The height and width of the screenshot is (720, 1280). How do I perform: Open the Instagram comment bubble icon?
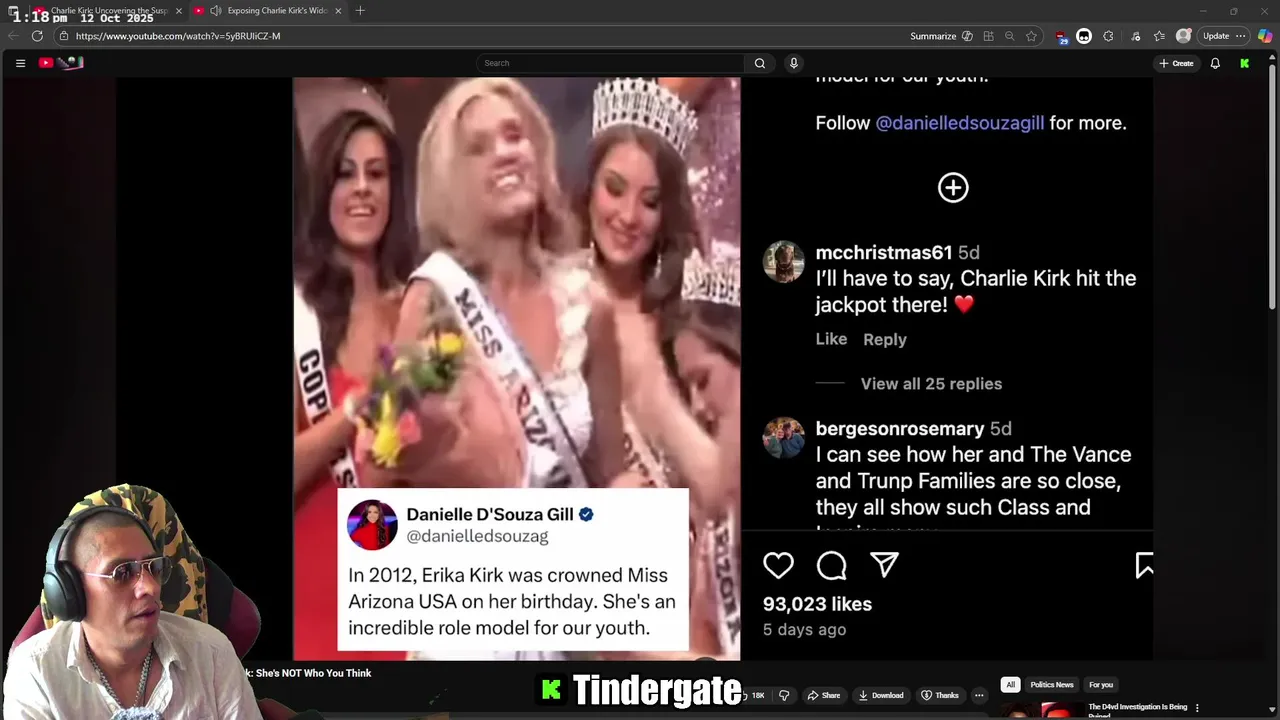tap(831, 566)
